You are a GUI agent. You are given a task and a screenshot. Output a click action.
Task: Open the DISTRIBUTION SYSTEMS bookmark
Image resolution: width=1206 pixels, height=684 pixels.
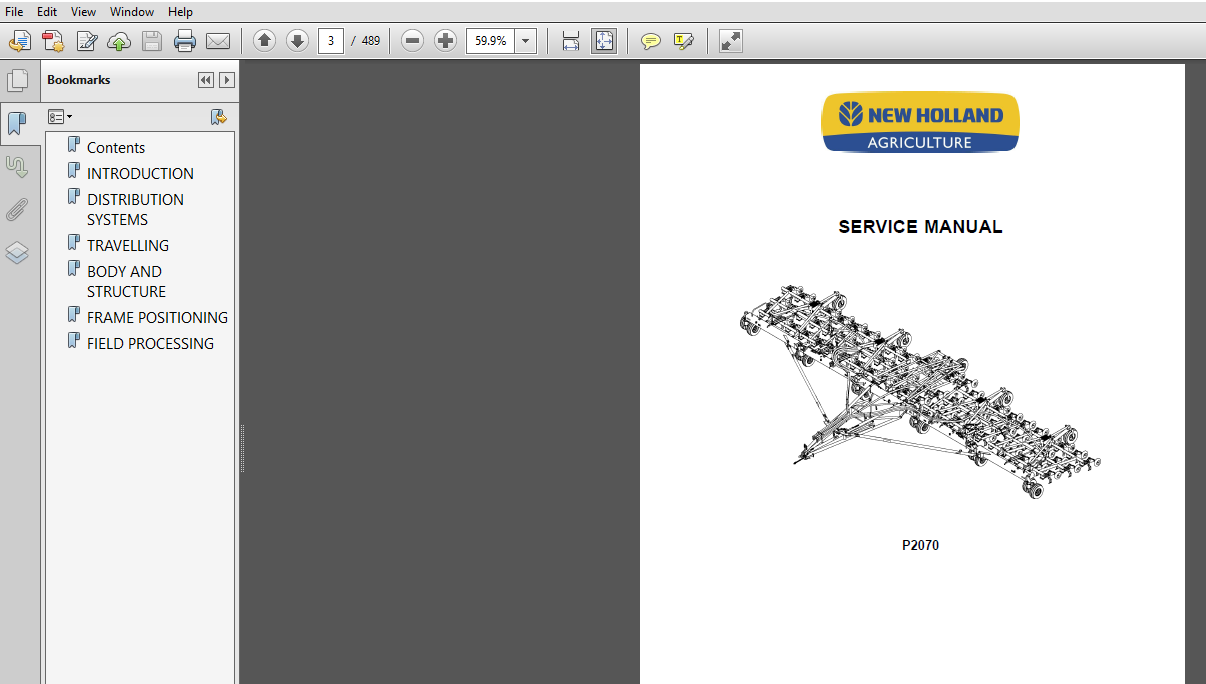coord(135,209)
